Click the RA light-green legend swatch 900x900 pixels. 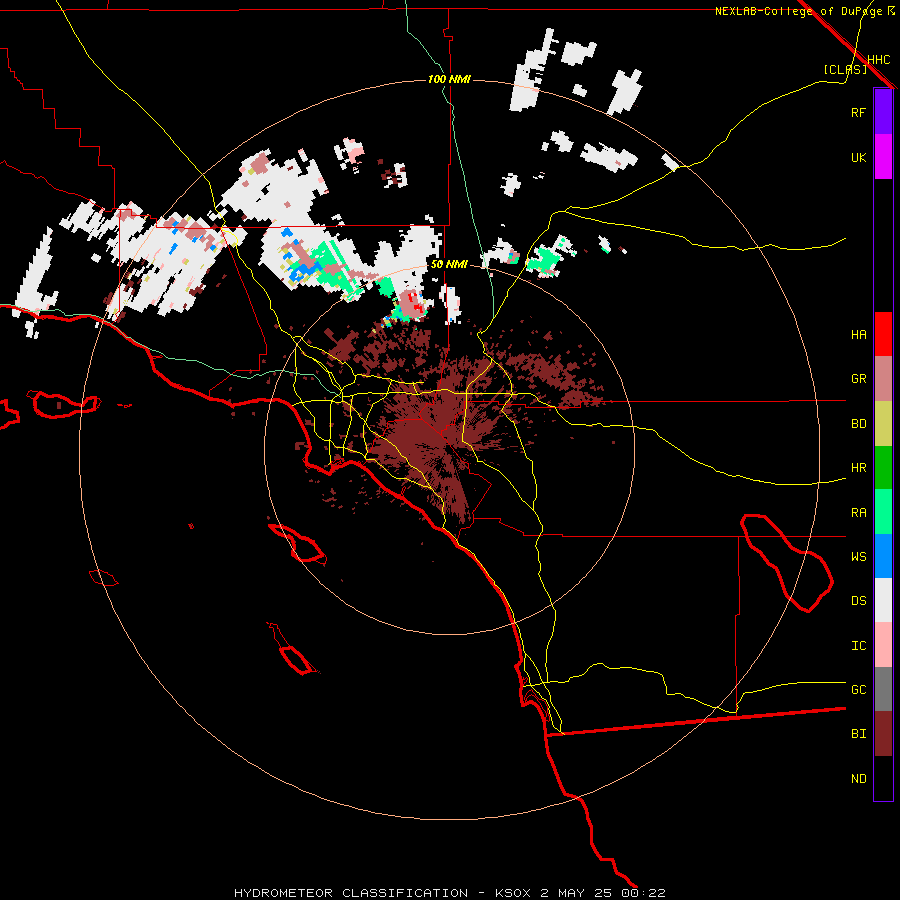[x=883, y=512]
